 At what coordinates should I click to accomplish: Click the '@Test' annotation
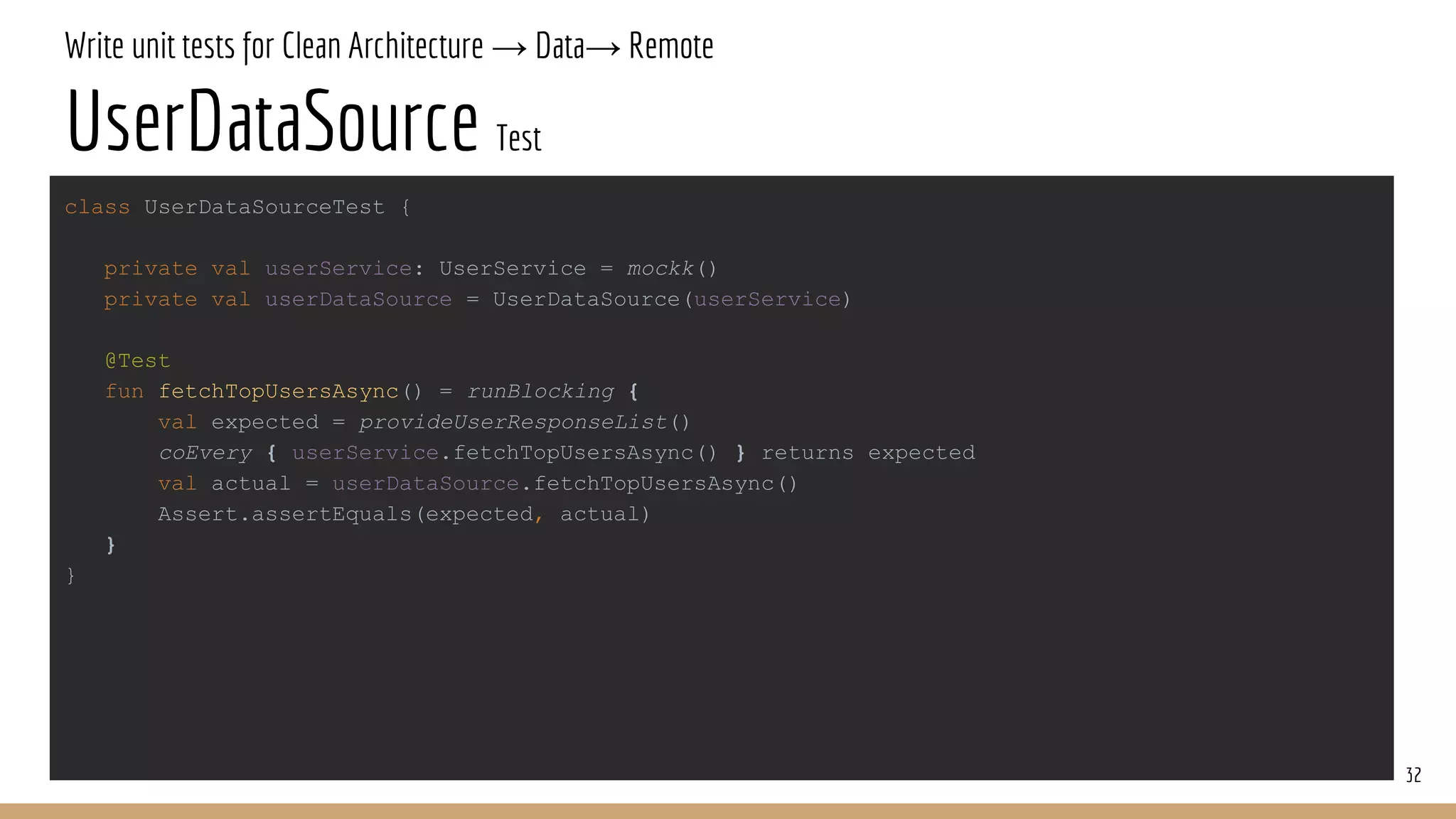pos(138,361)
